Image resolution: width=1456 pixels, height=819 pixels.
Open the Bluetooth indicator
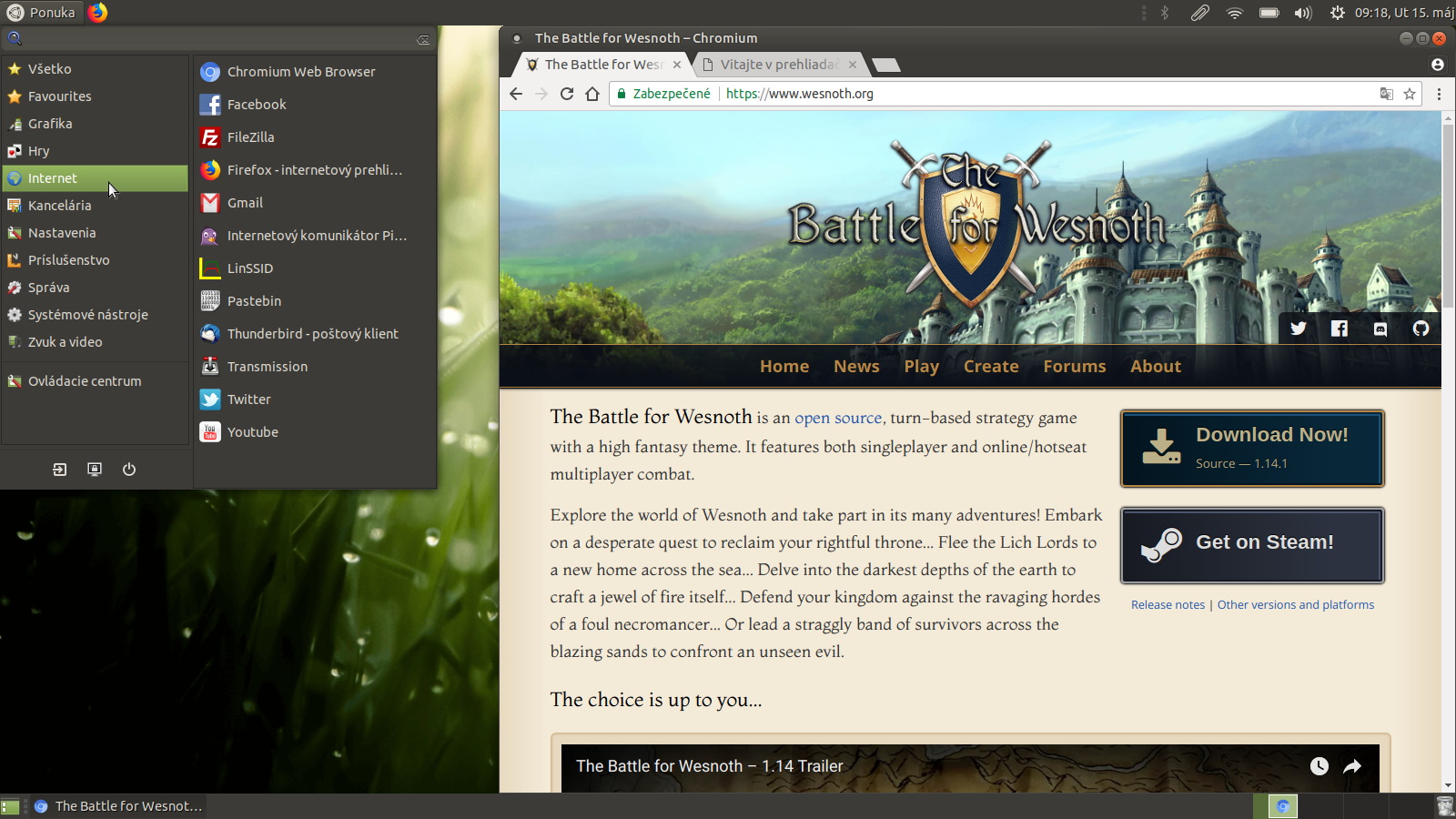[1165, 13]
